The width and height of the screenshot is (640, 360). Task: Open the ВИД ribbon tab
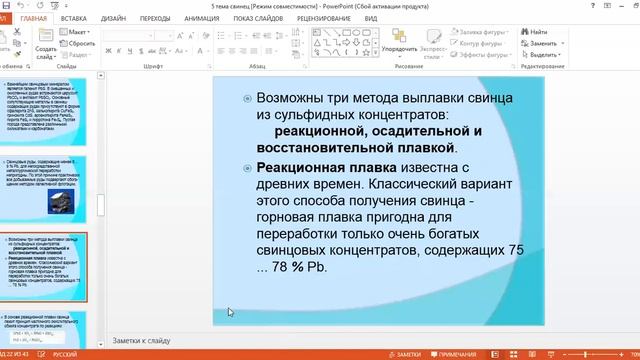point(371,18)
